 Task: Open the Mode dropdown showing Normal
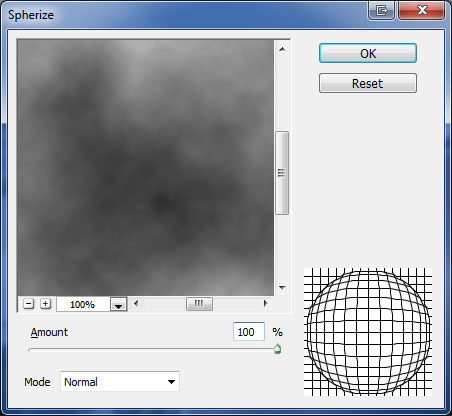pos(120,382)
